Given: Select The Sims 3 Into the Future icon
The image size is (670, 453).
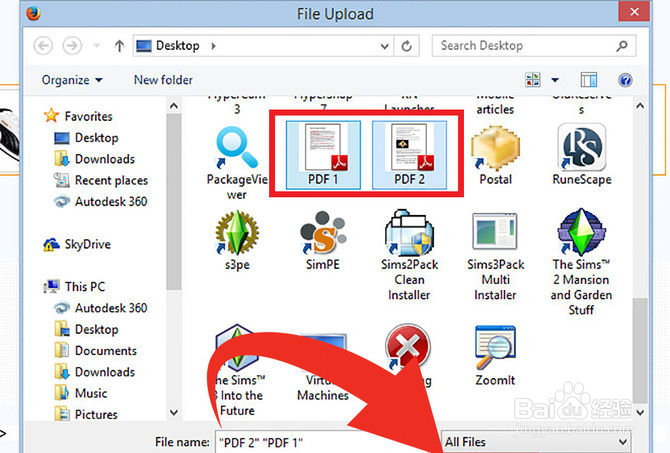Looking at the screenshot, I should 237,371.
